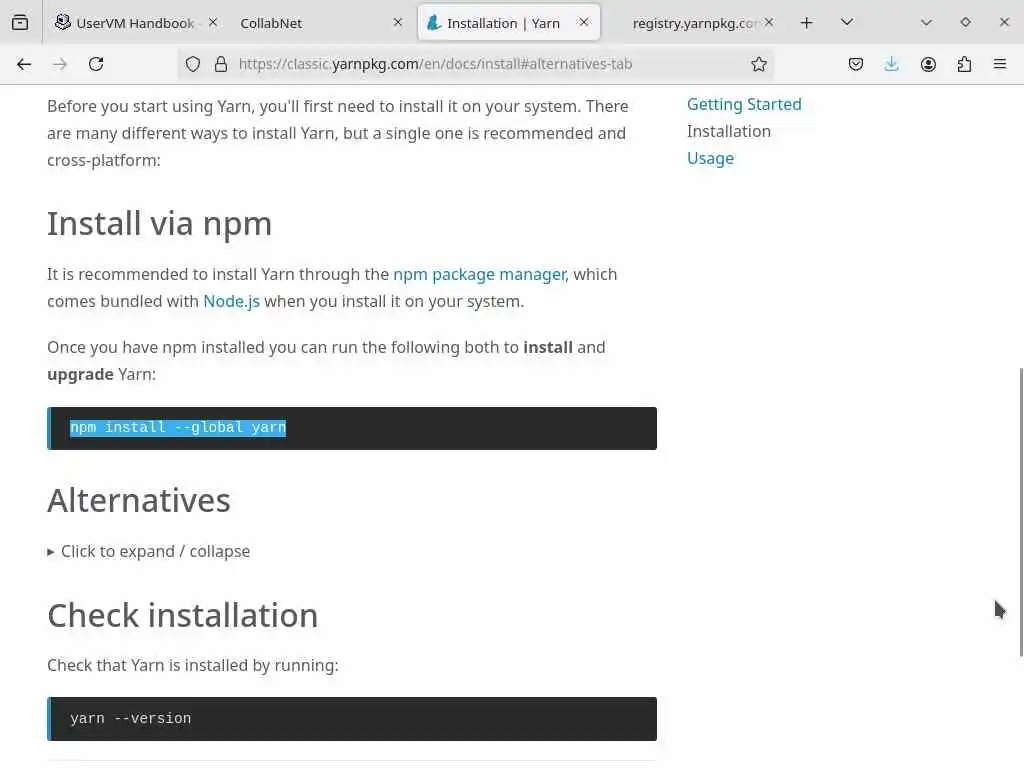
Task: Click the Install via npm heading
Action: click(159, 224)
